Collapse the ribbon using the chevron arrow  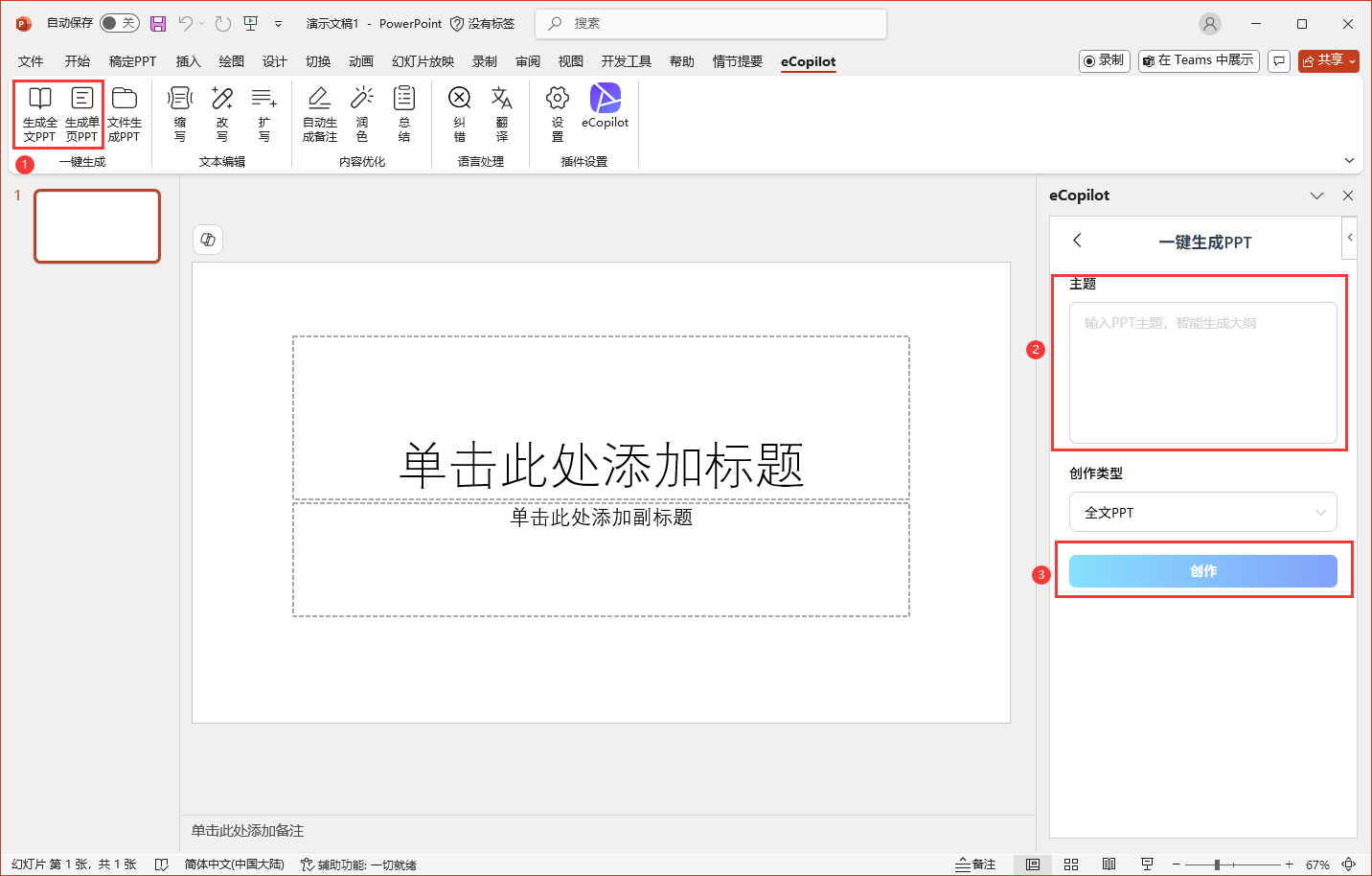1349,161
